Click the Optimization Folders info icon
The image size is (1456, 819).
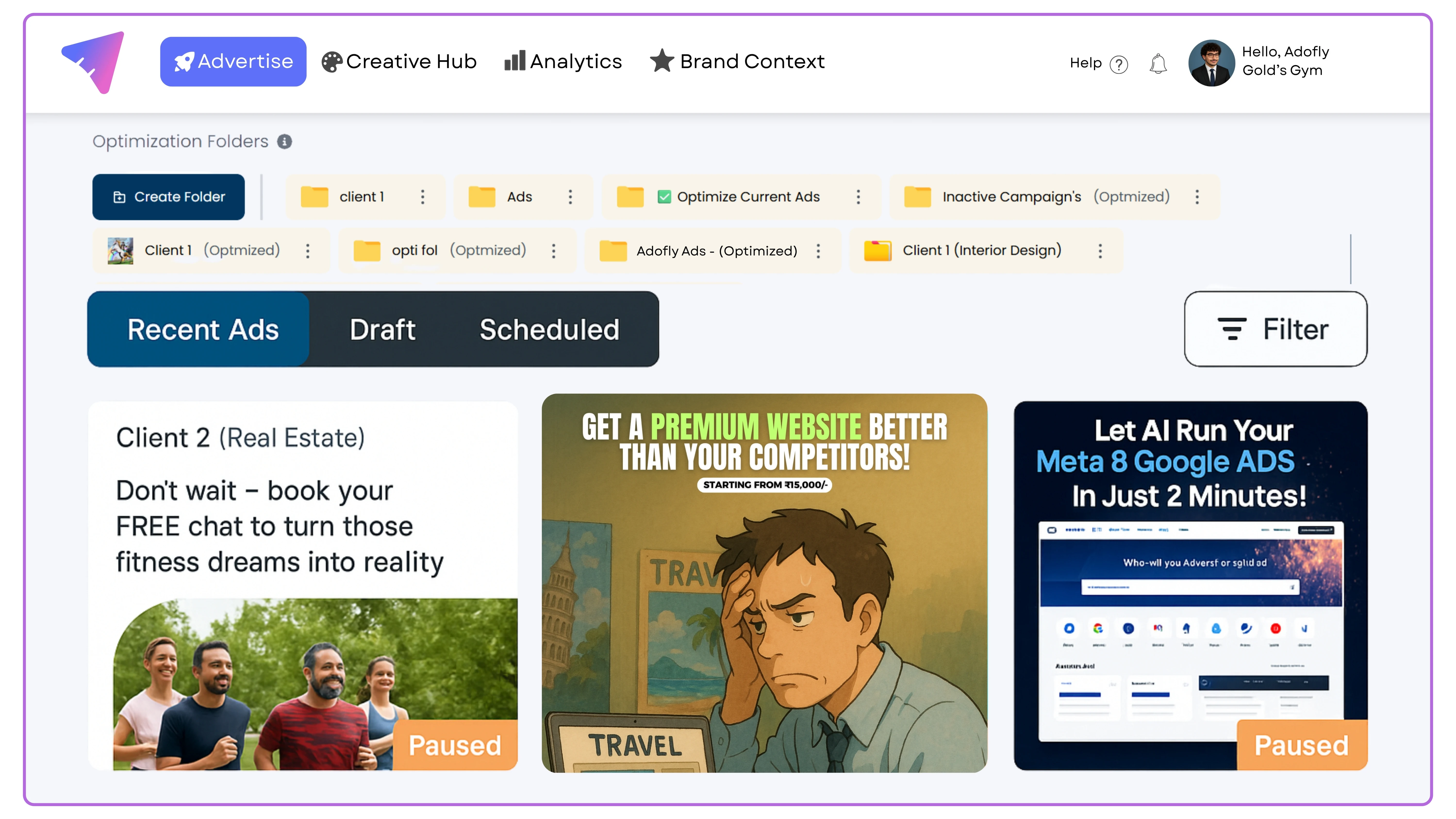pyautogui.click(x=284, y=142)
